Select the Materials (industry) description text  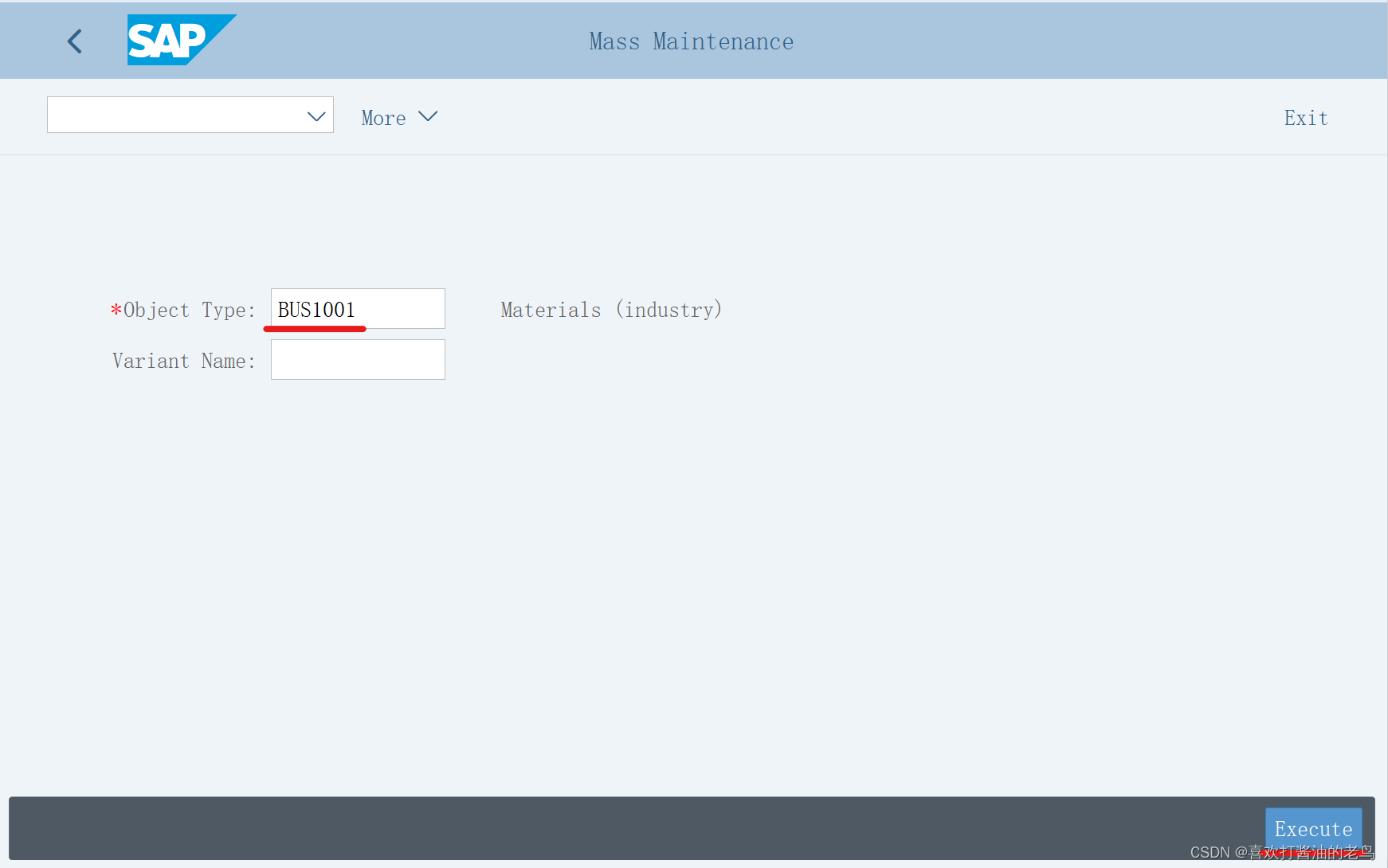tap(611, 310)
